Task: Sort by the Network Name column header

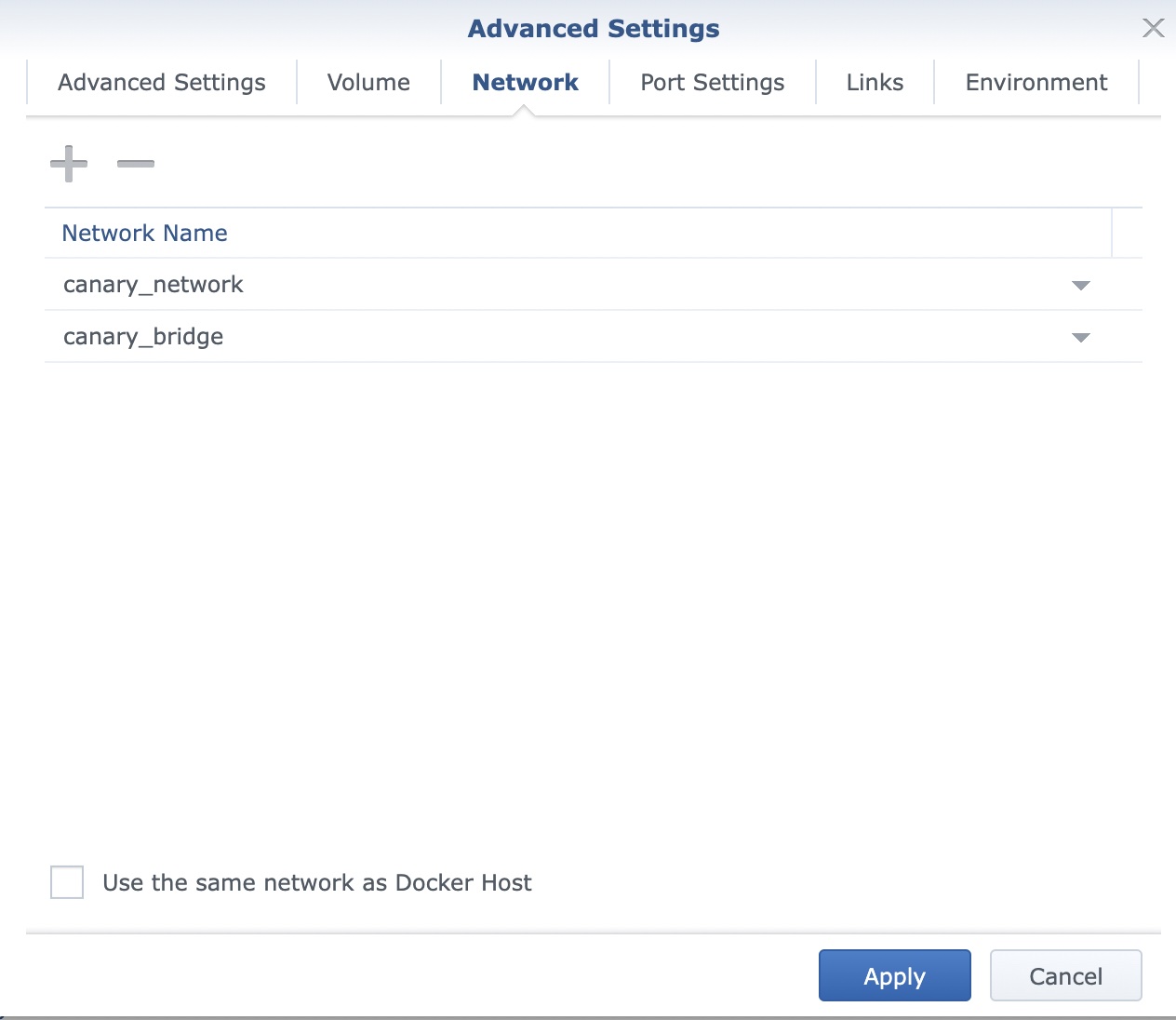Action: (x=144, y=233)
